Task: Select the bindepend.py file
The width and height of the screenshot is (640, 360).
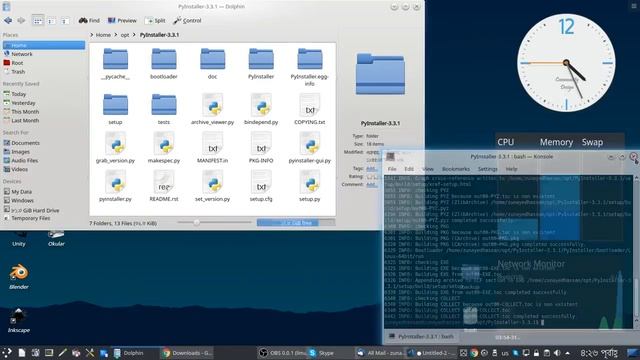Action: (x=261, y=109)
